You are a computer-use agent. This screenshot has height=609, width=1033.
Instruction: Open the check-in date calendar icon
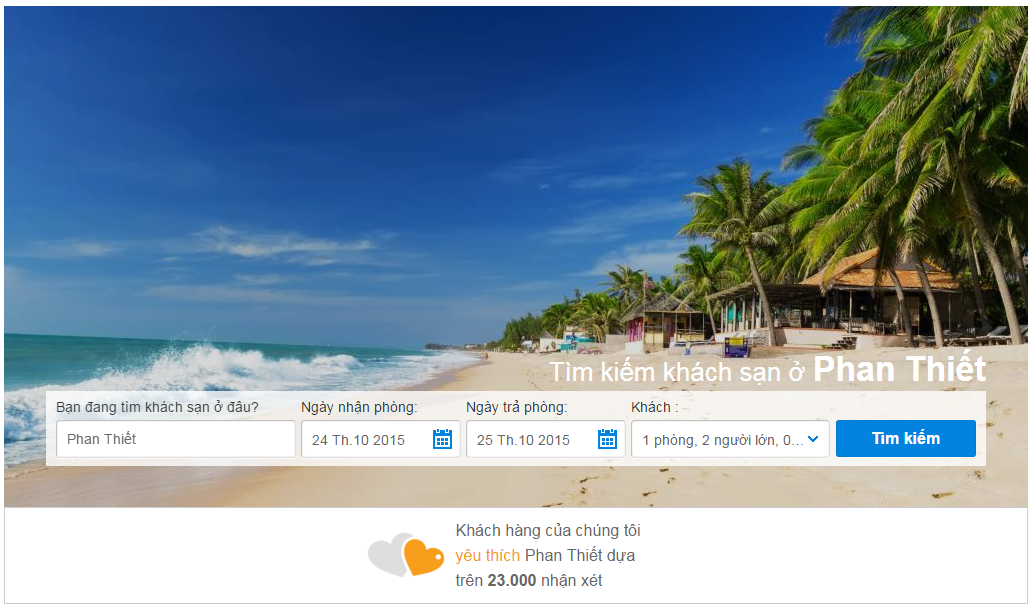click(x=442, y=439)
